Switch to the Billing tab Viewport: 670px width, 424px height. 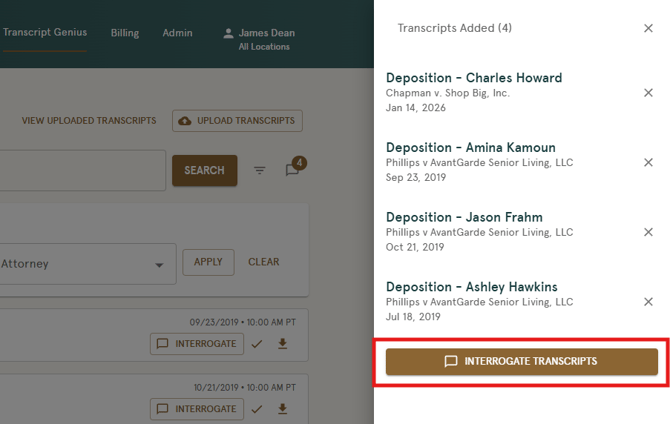pyautogui.click(x=125, y=33)
